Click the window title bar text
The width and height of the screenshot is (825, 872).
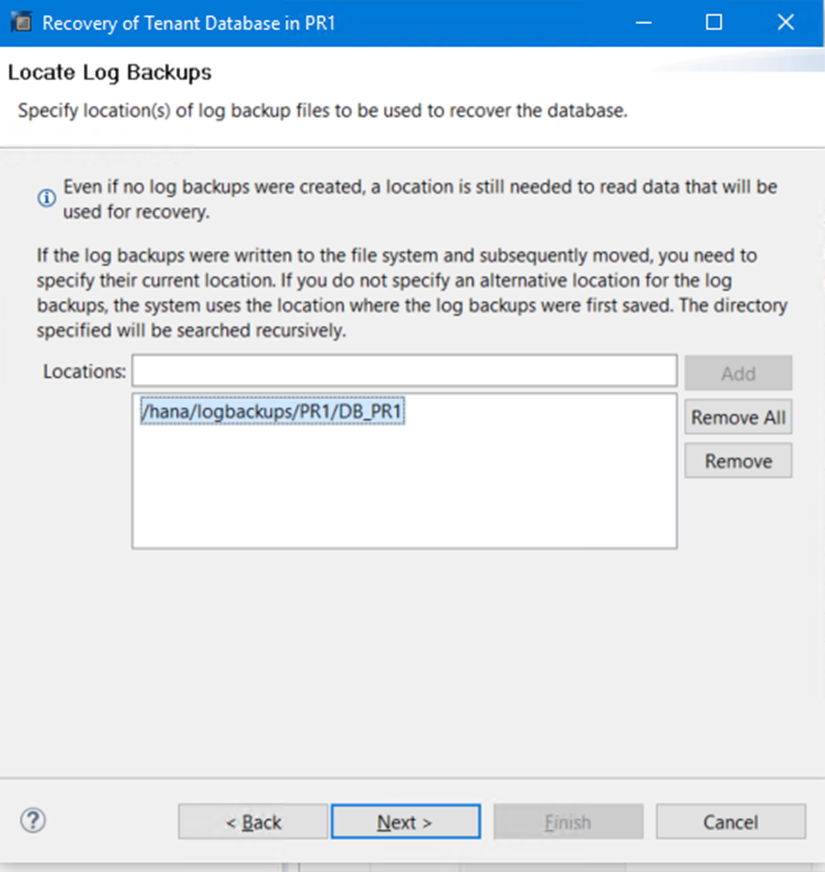click(x=188, y=22)
